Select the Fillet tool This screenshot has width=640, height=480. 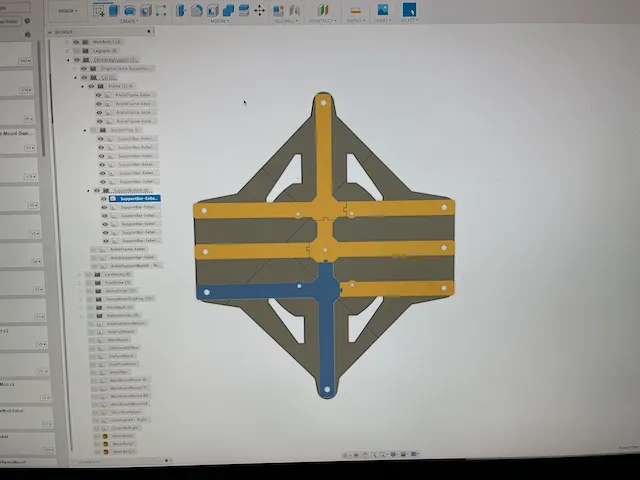[197, 11]
